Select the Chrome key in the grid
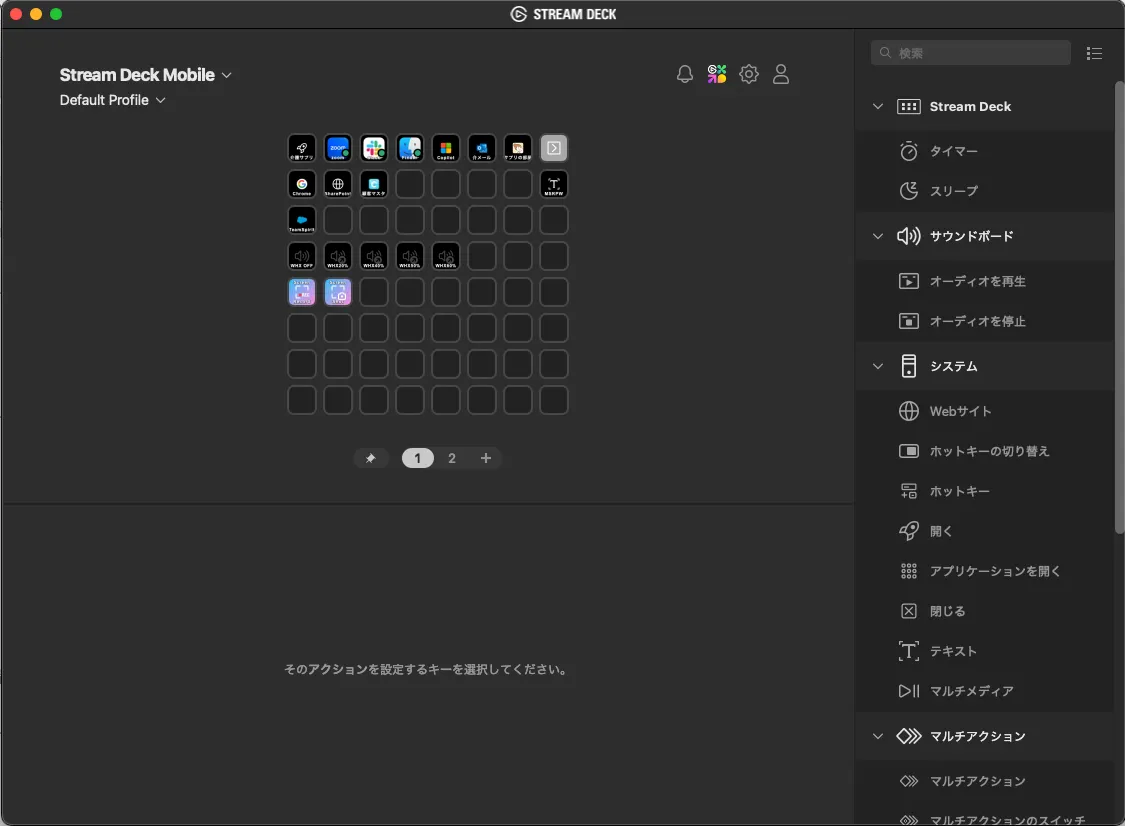 301,184
